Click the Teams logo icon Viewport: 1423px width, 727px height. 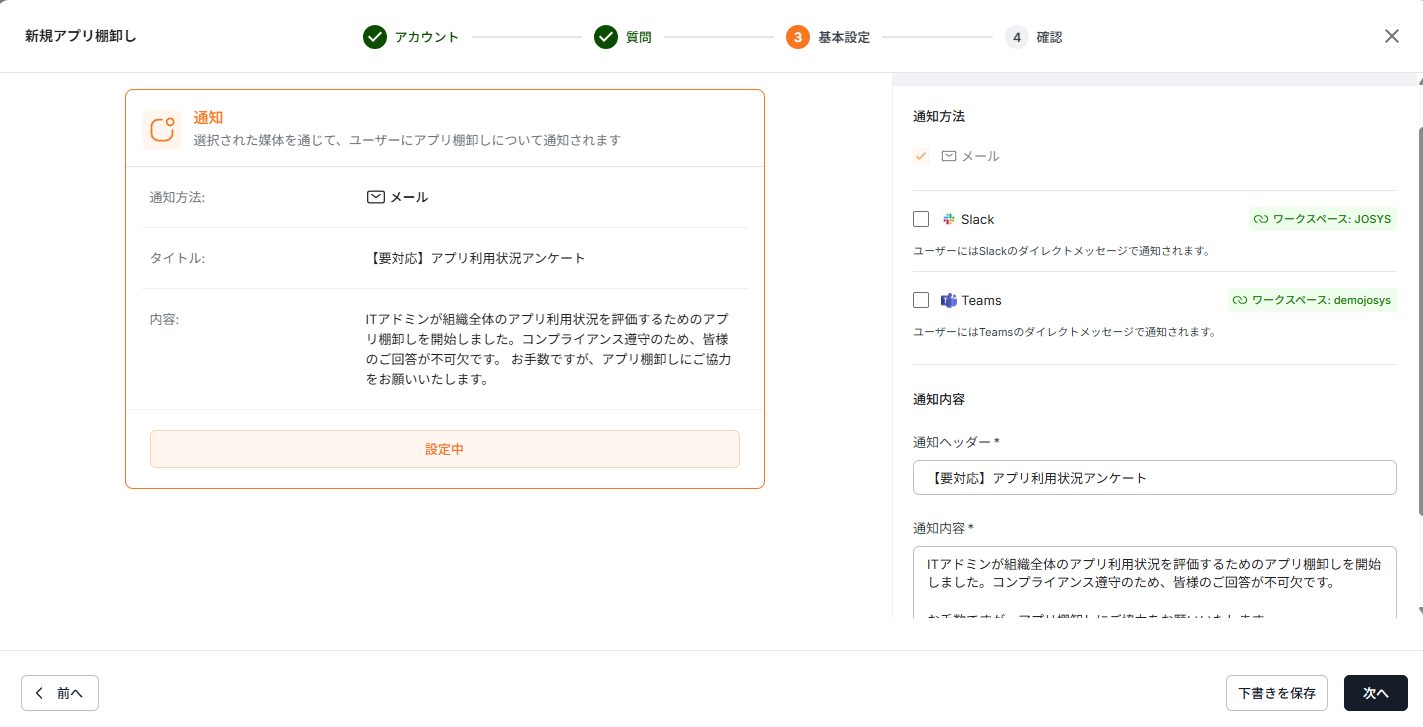coord(948,300)
